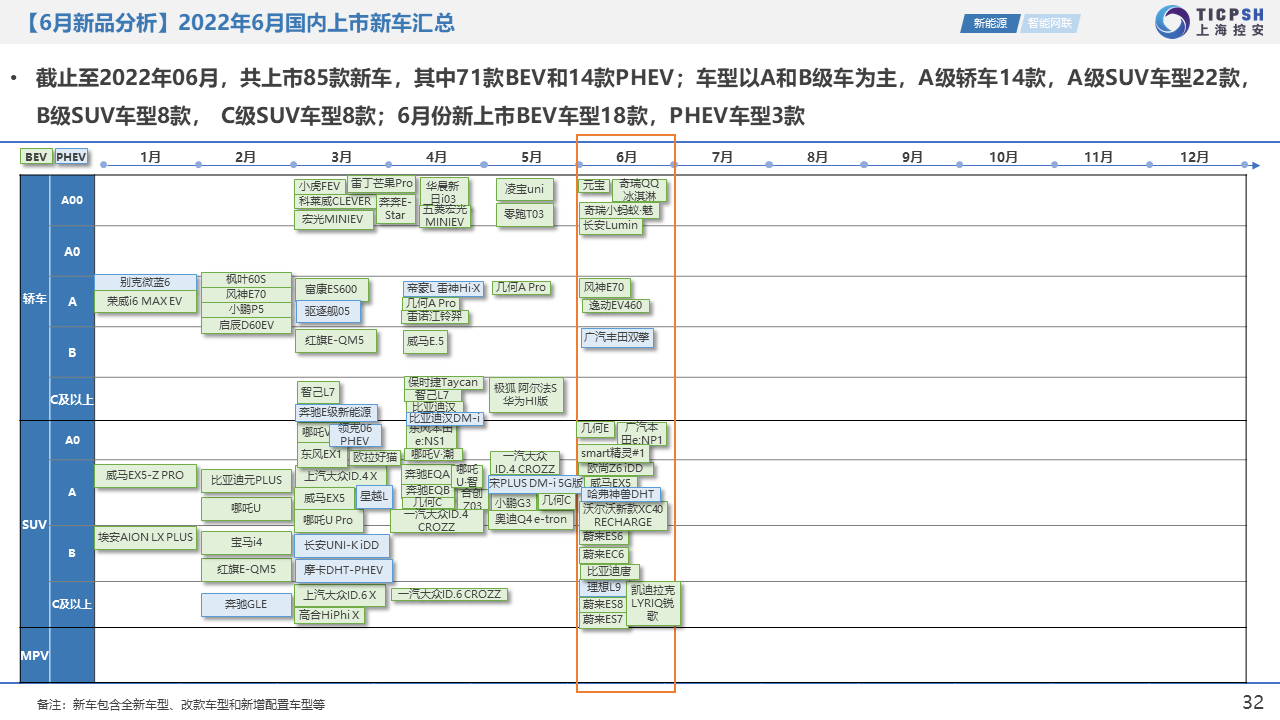Select the 宝马i4 box
The width and height of the screenshot is (1280, 720).
[x=246, y=543]
